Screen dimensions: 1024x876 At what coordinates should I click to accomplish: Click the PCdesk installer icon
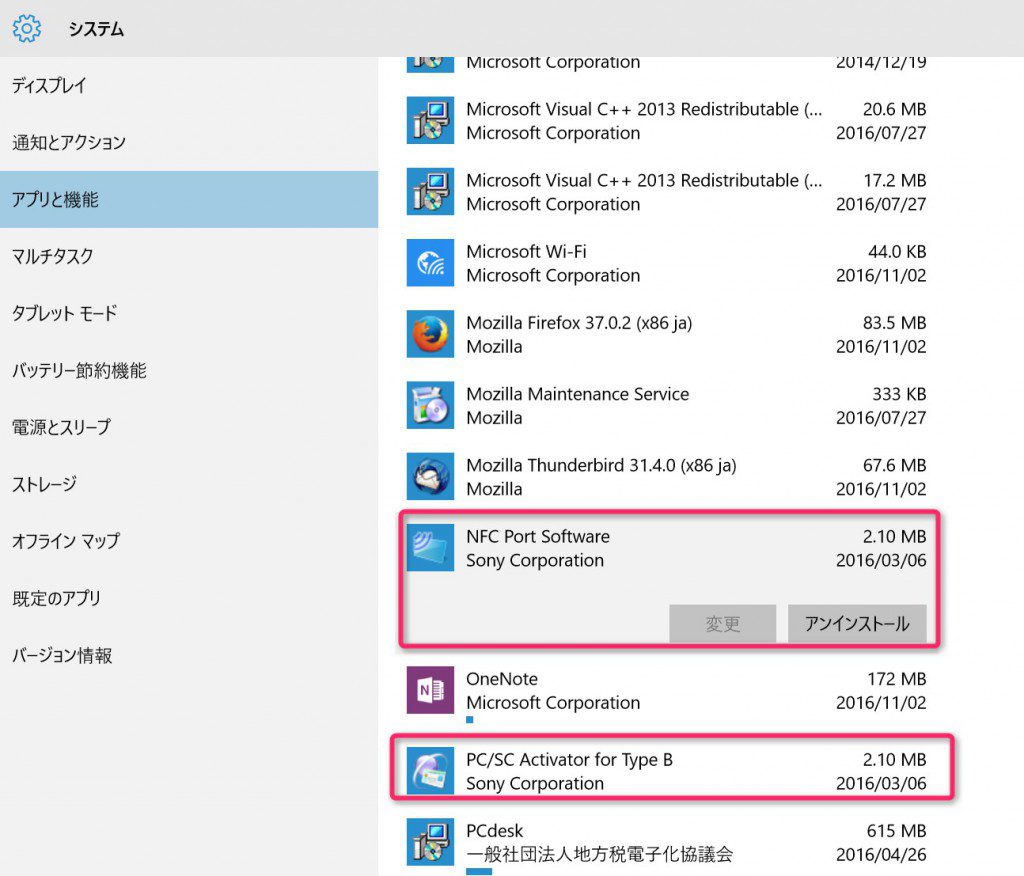click(x=430, y=842)
